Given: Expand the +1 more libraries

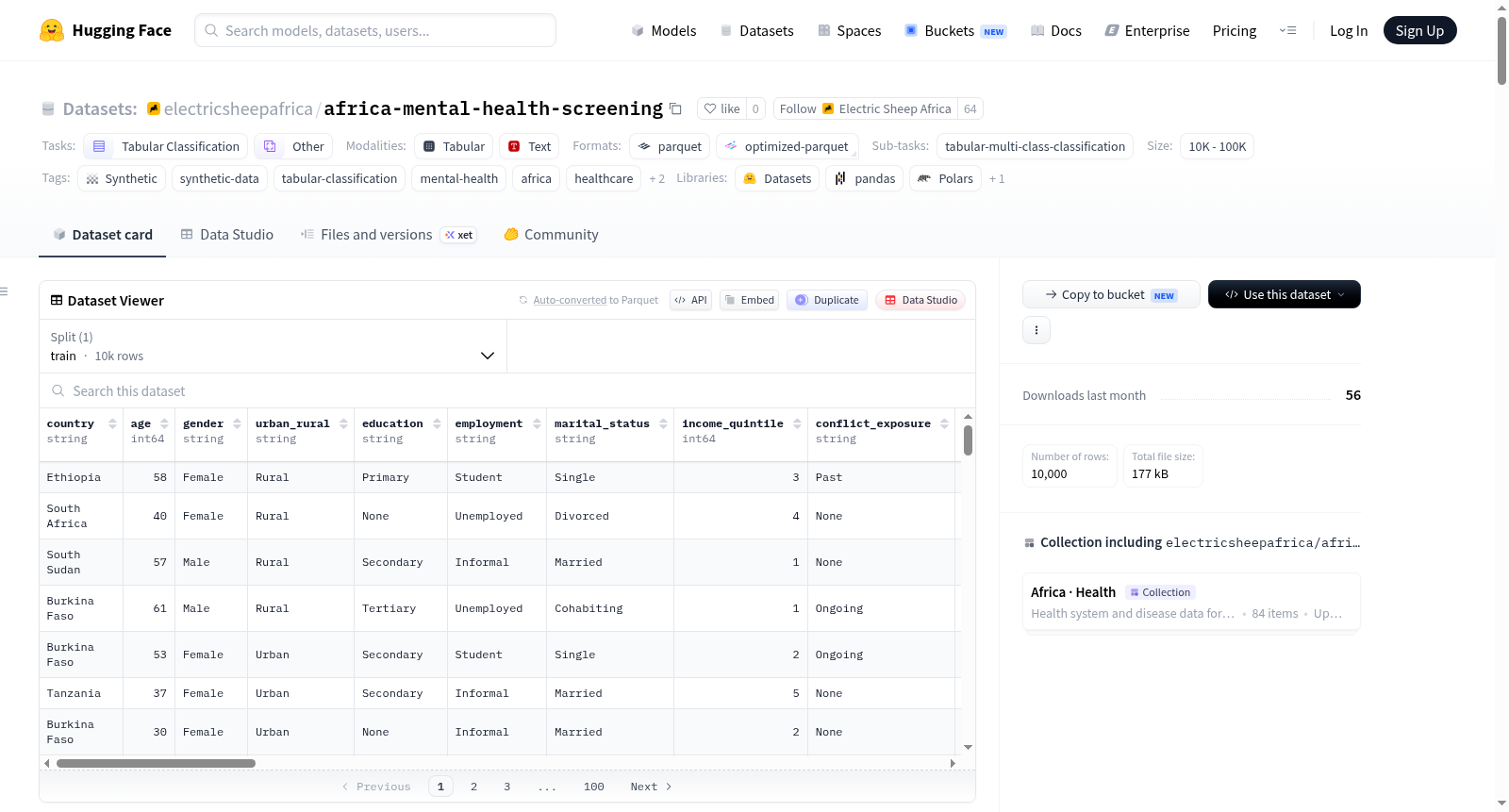Looking at the screenshot, I should (x=997, y=178).
